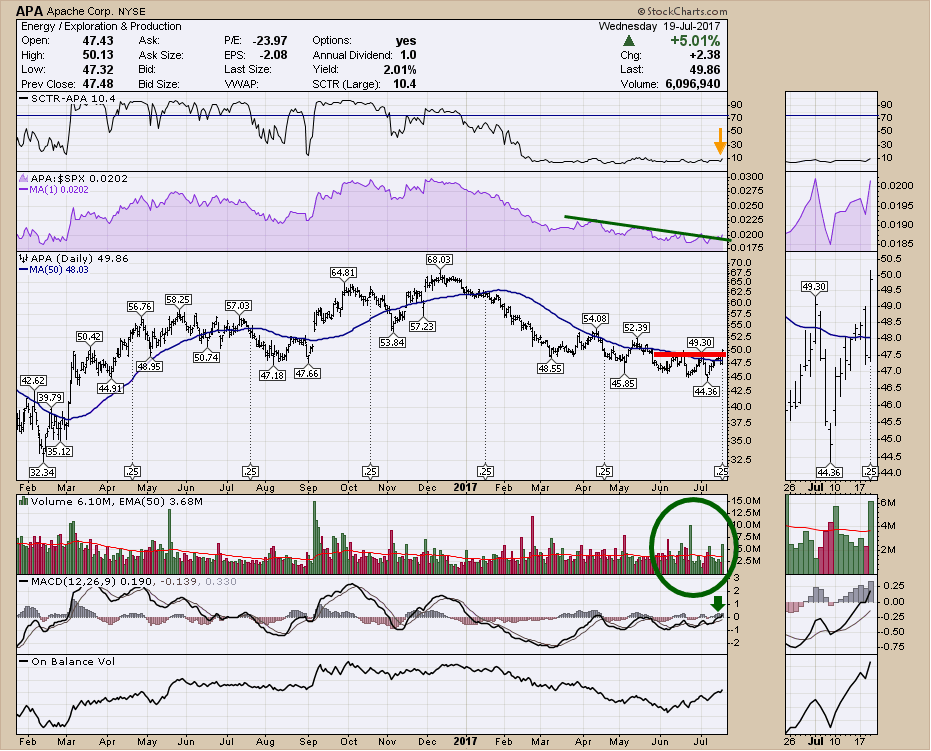Click the zoomed On Balance Vol thumbnail panel
Image resolution: width=931 pixels, height=751 pixels.
point(831,695)
